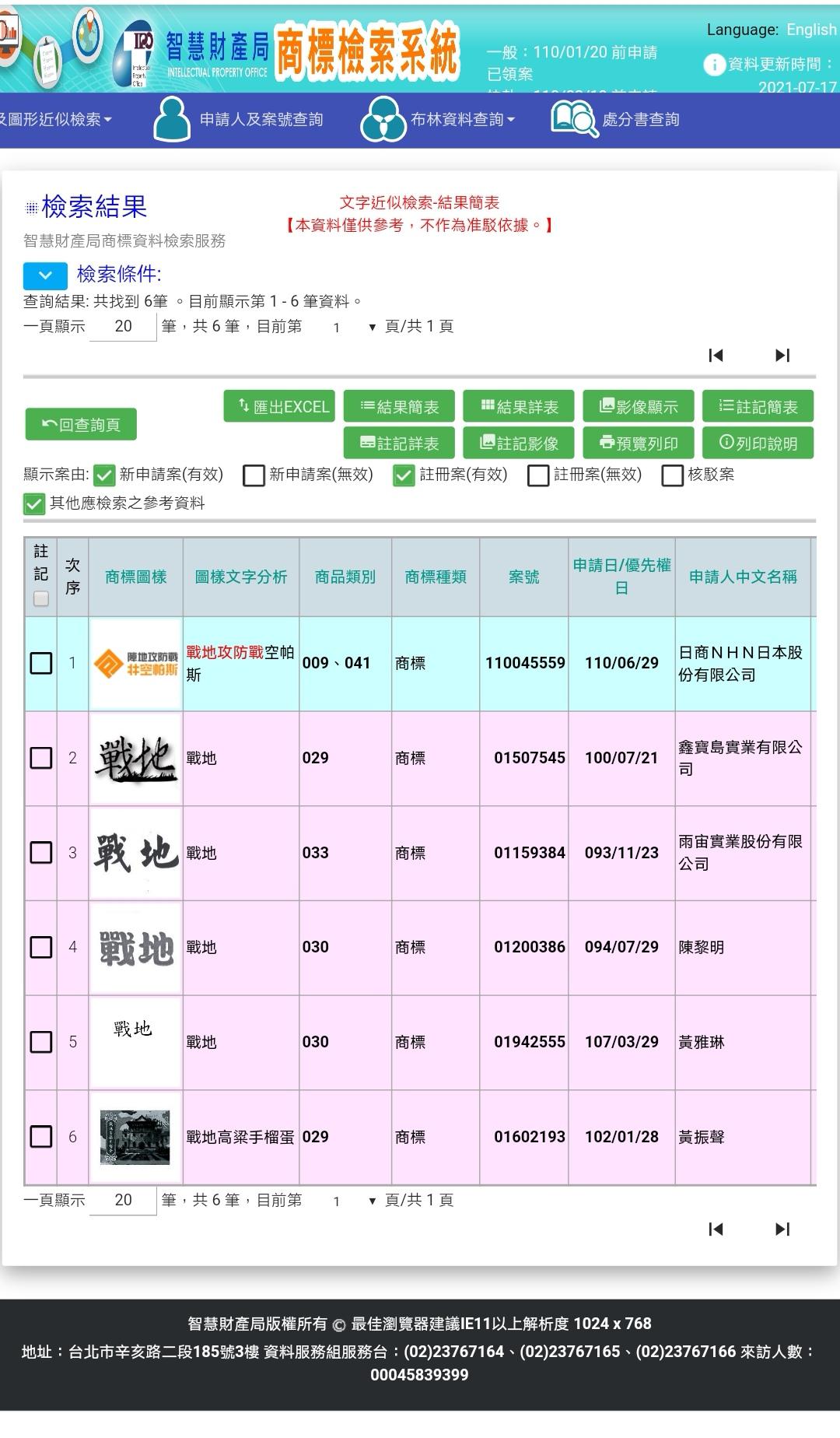
Task: Open 註記簡表 marked summary
Action: [758, 406]
